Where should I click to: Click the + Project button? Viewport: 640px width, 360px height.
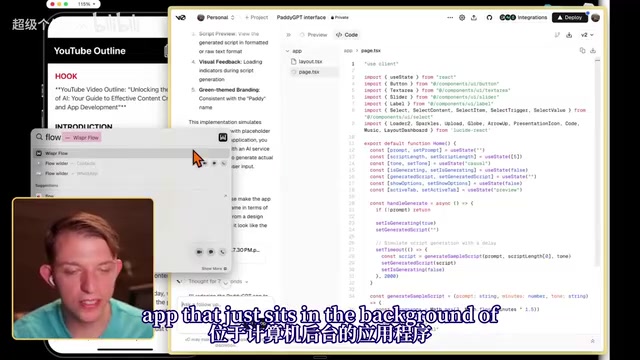(256, 18)
